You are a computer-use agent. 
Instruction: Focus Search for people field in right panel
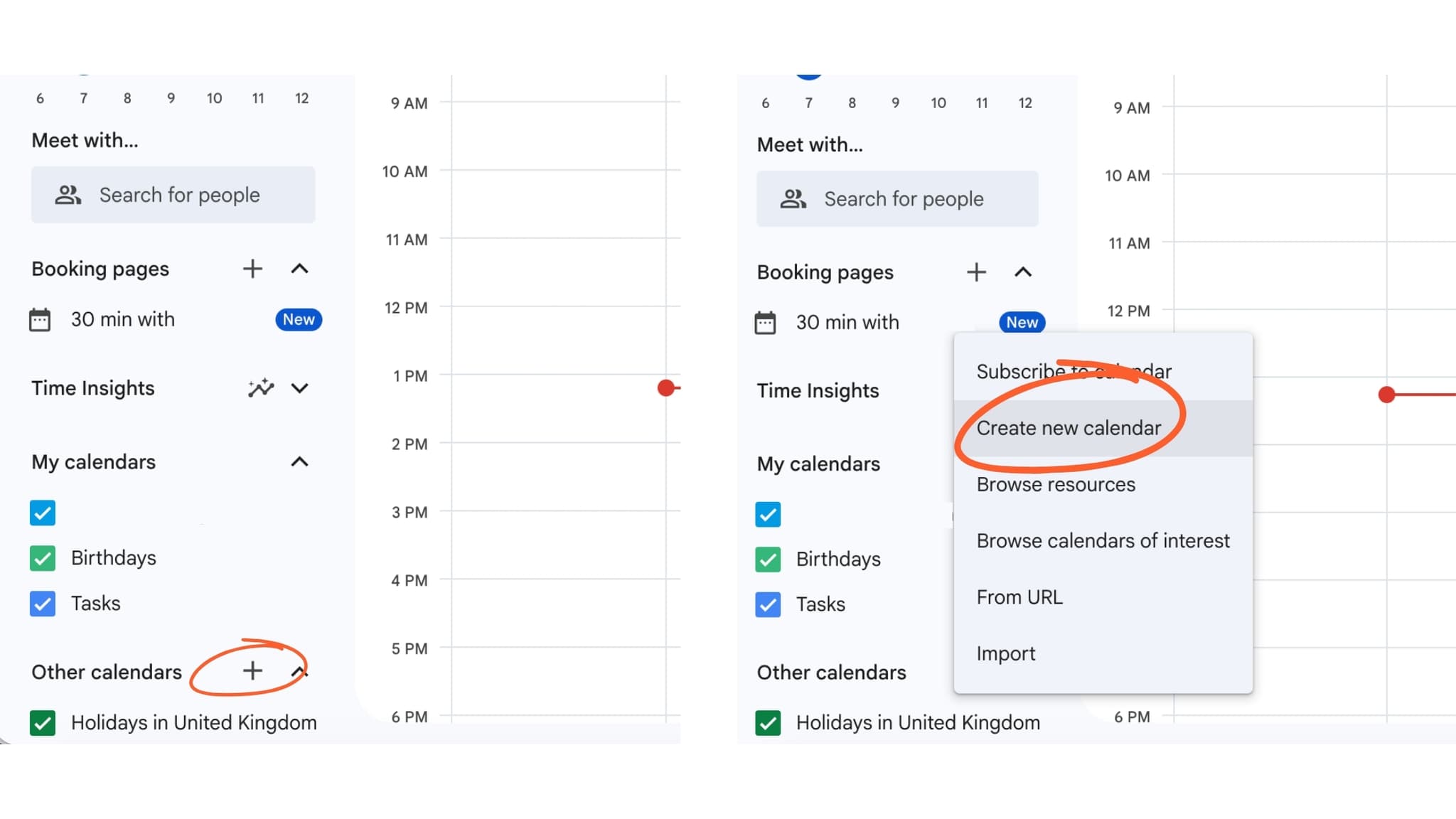(897, 199)
